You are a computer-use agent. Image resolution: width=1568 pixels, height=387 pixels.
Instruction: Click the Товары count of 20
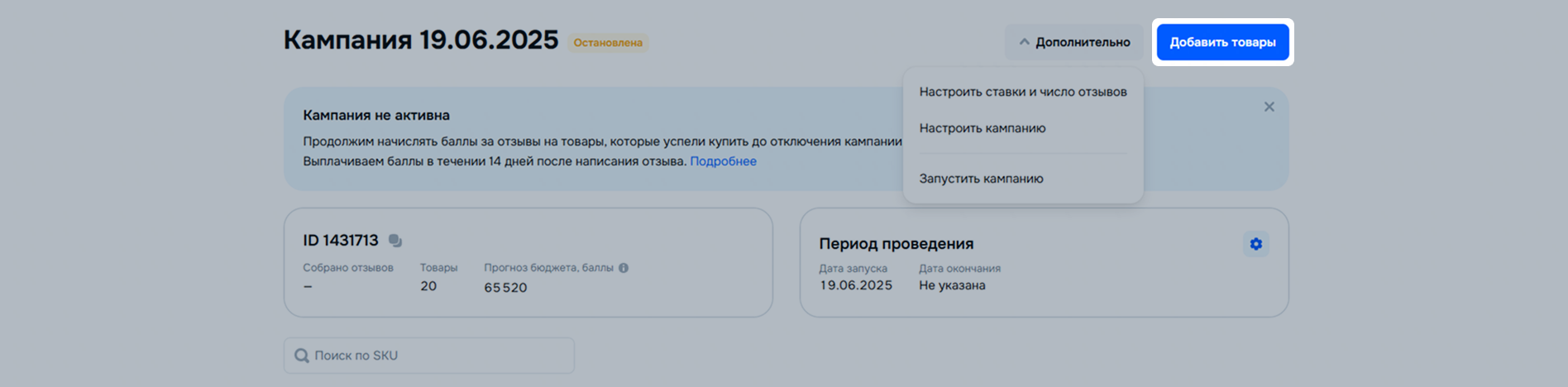(x=428, y=286)
